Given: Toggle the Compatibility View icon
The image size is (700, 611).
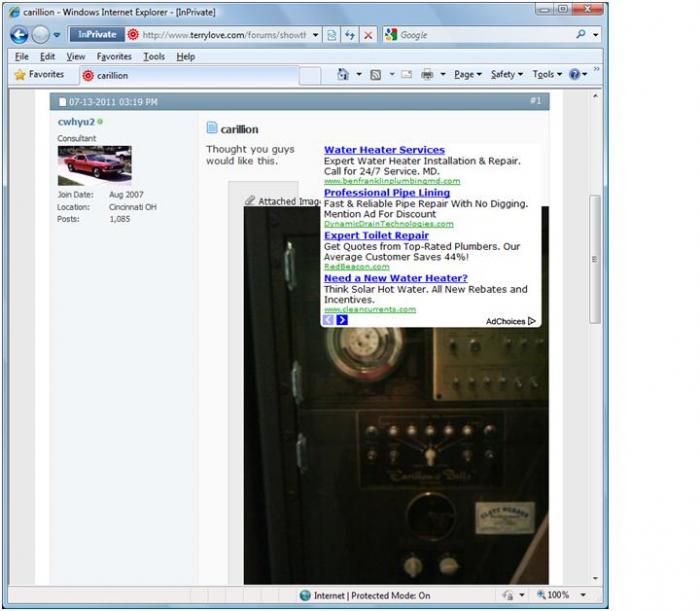Looking at the screenshot, I should [332, 35].
